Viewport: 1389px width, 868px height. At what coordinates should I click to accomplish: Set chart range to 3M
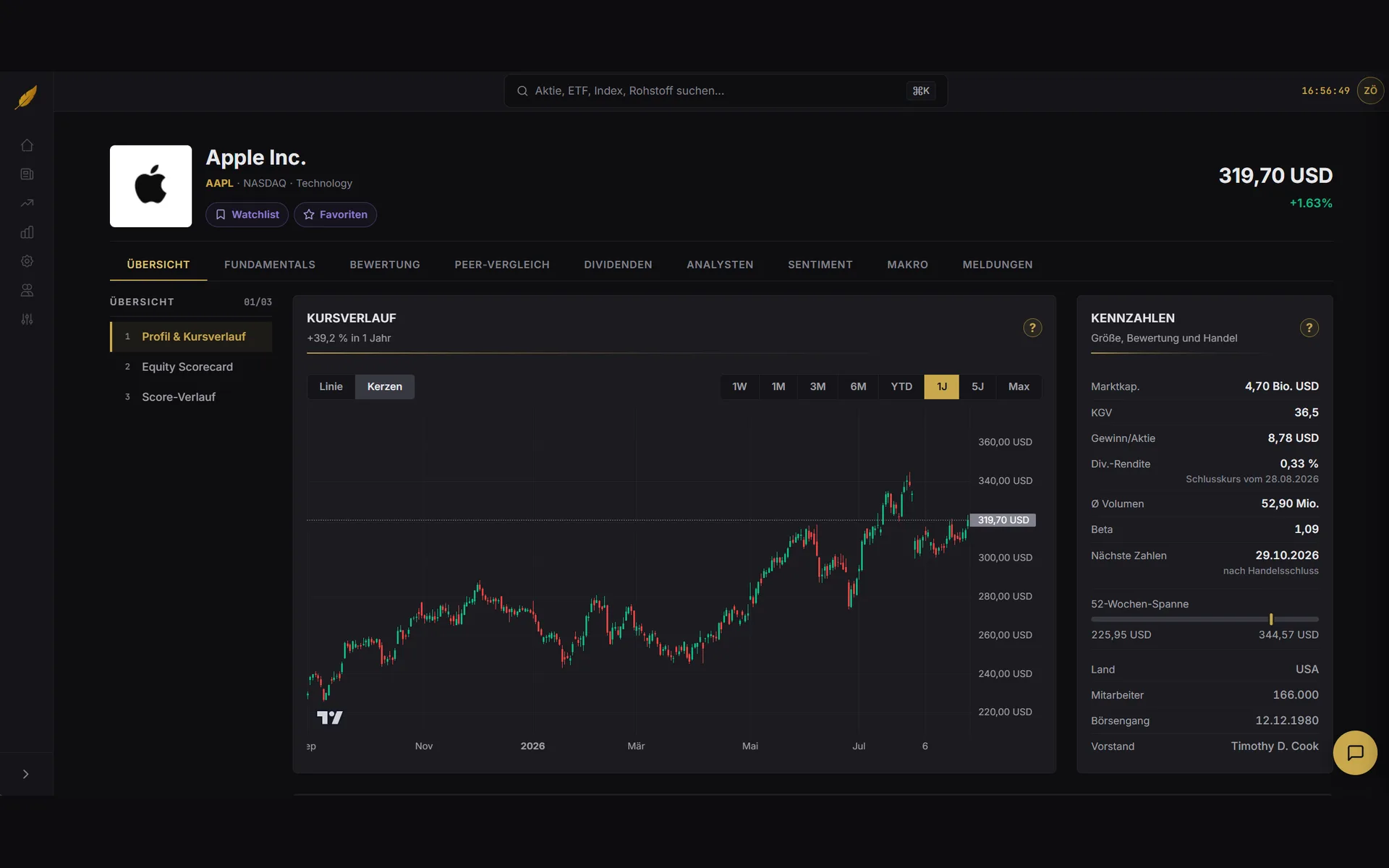[x=817, y=387]
